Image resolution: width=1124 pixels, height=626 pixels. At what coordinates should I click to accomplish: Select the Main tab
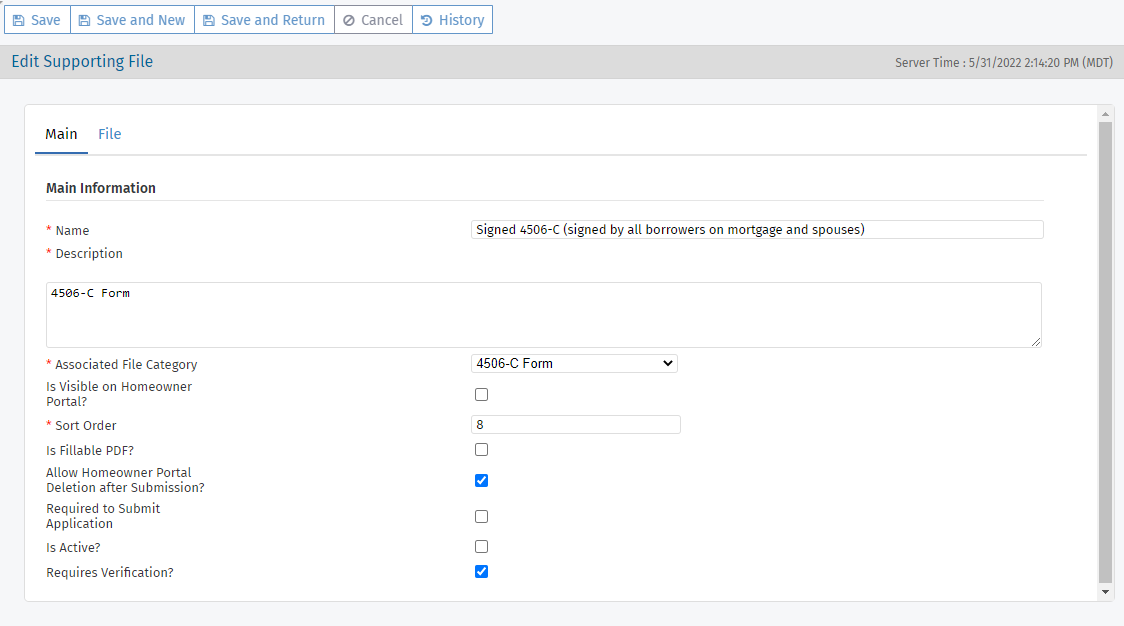61,134
